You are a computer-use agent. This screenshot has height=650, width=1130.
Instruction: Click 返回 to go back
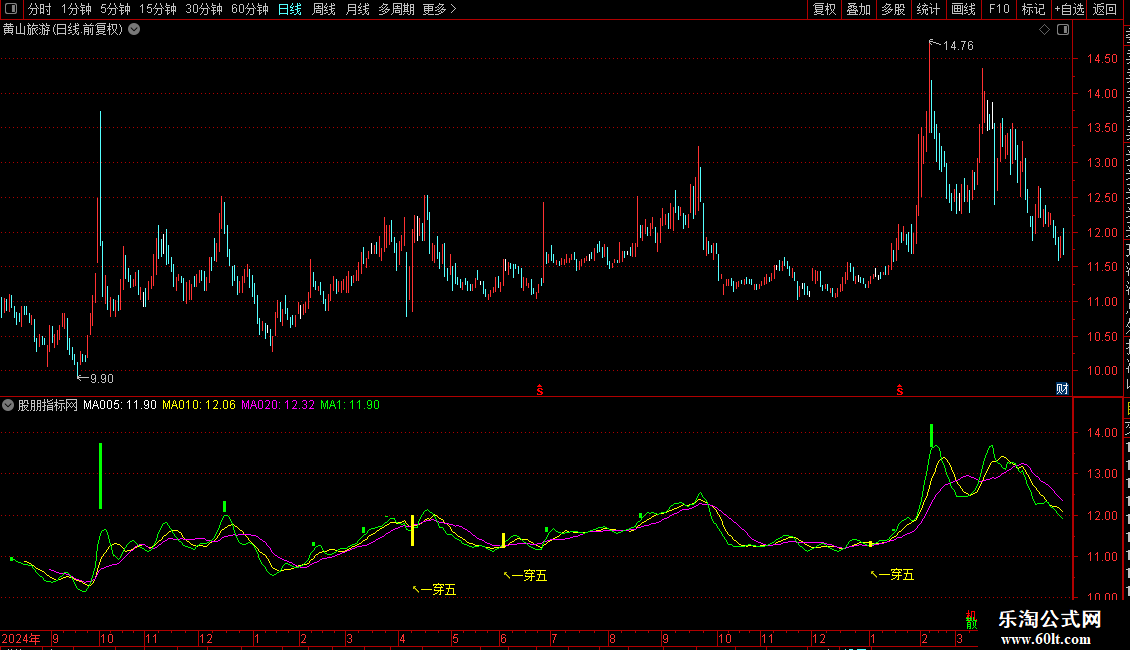coord(1104,9)
